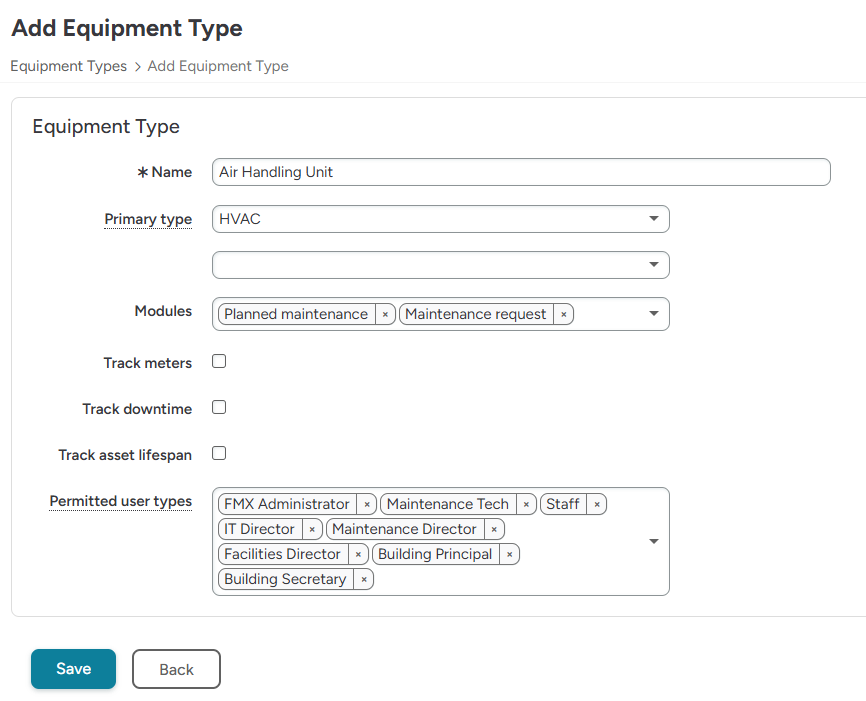Click the Back button
Viewport: 866px width, 701px height.
tap(176, 669)
